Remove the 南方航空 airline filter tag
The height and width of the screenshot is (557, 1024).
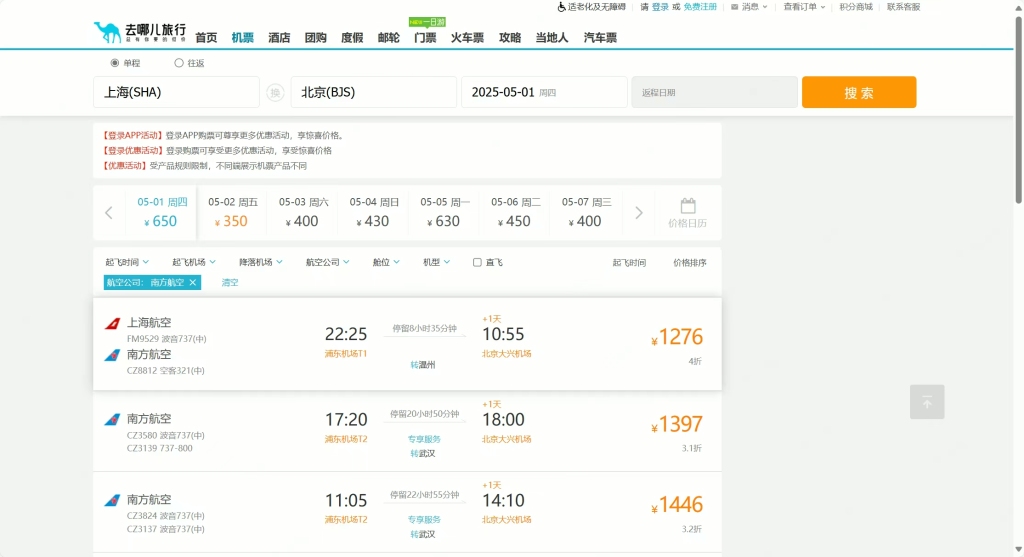tap(193, 283)
